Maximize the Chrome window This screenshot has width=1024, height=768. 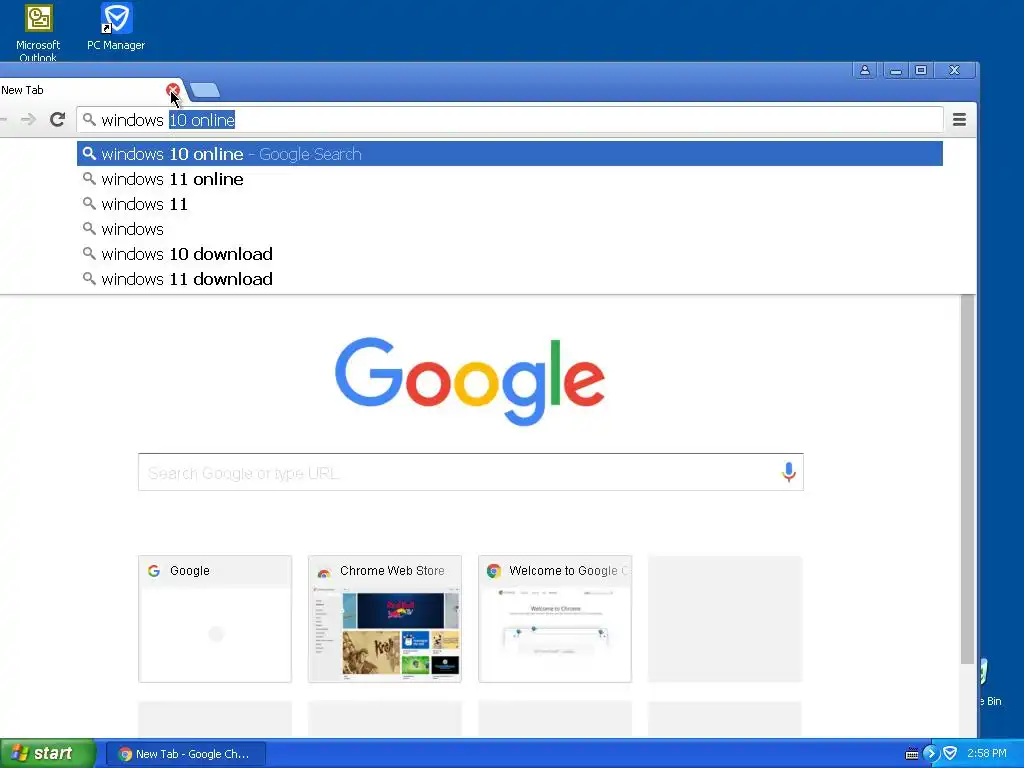[921, 71]
